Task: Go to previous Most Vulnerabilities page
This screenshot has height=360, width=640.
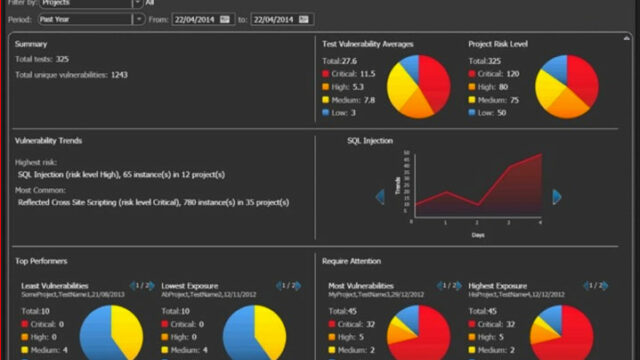Action: 440,286
